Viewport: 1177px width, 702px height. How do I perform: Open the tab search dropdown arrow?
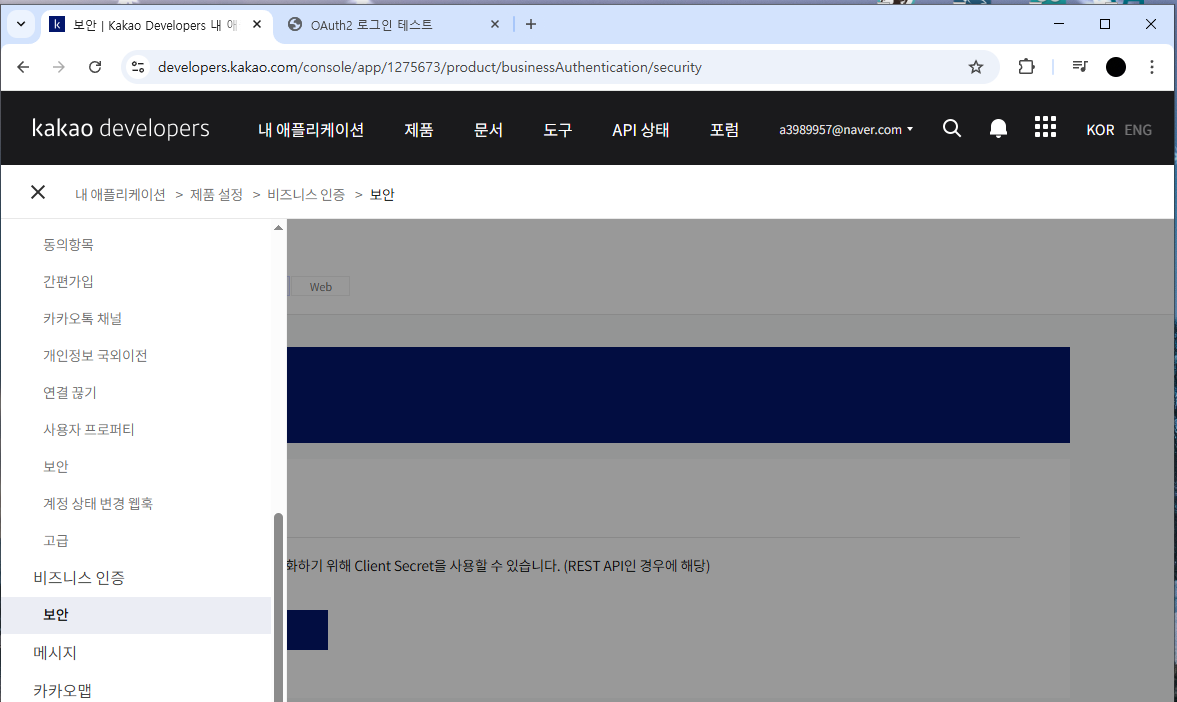pyautogui.click(x=21, y=24)
